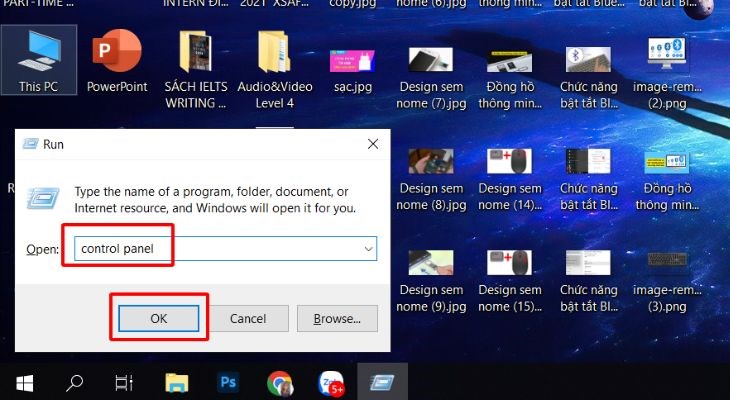The width and height of the screenshot is (730, 400).
Task: Open File Explorer from the taskbar
Action: (x=176, y=383)
